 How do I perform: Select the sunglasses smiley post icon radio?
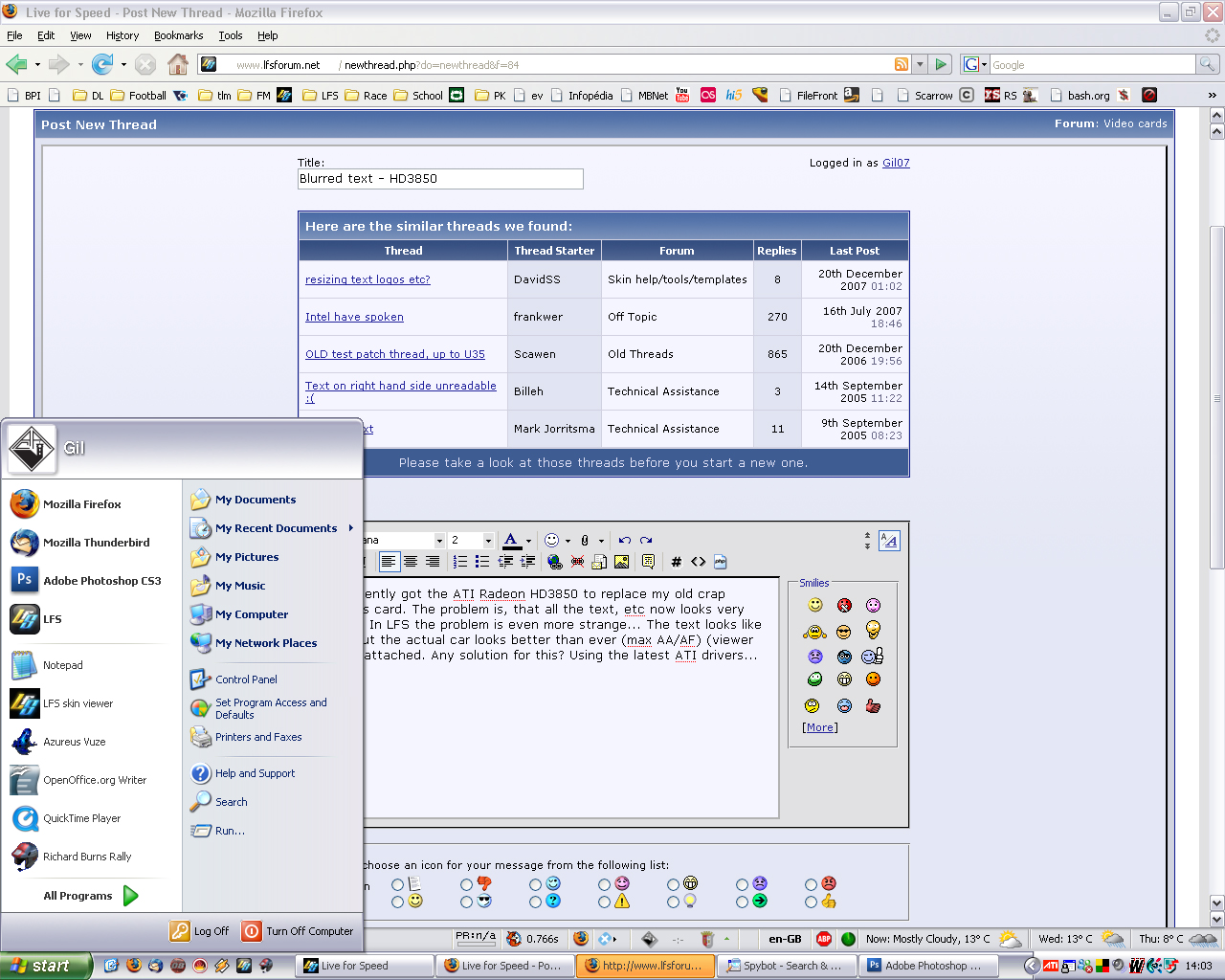[466, 902]
